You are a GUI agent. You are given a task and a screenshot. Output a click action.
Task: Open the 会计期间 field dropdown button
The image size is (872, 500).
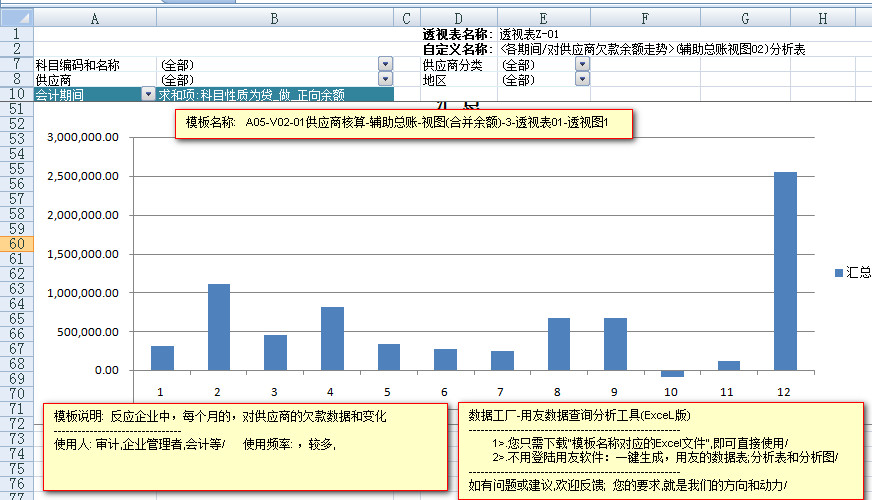pyautogui.click(x=148, y=95)
